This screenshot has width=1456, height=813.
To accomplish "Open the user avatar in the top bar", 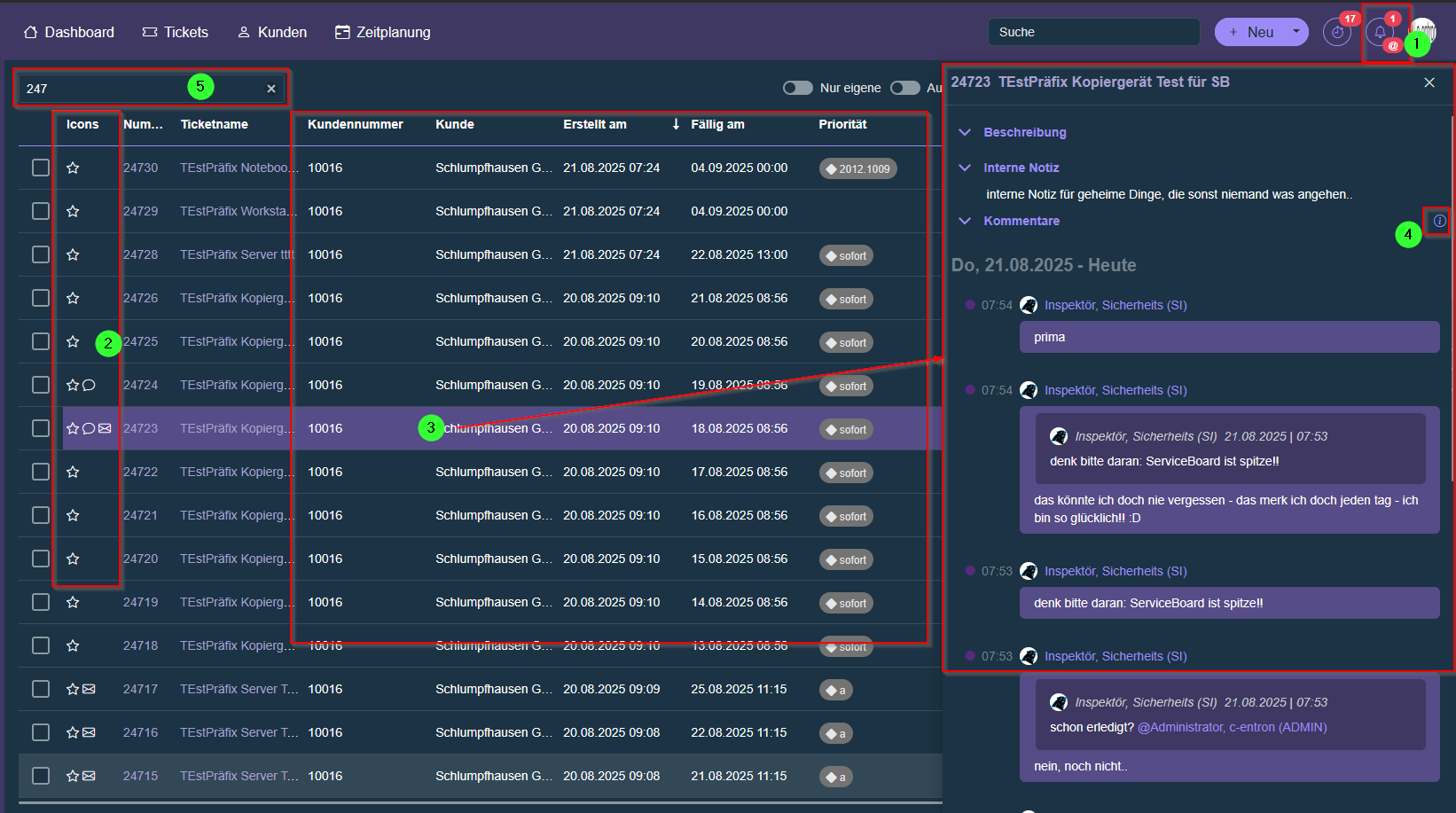I will (x=1424, y=30).
